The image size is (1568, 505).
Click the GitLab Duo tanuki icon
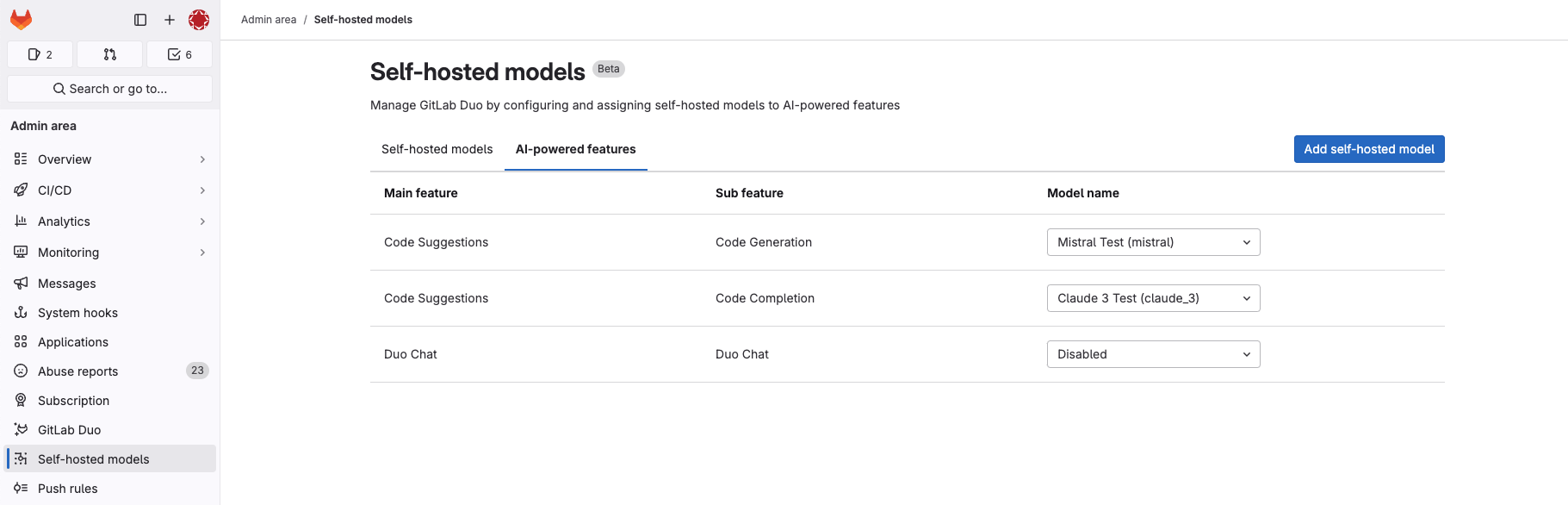point(21,429)
